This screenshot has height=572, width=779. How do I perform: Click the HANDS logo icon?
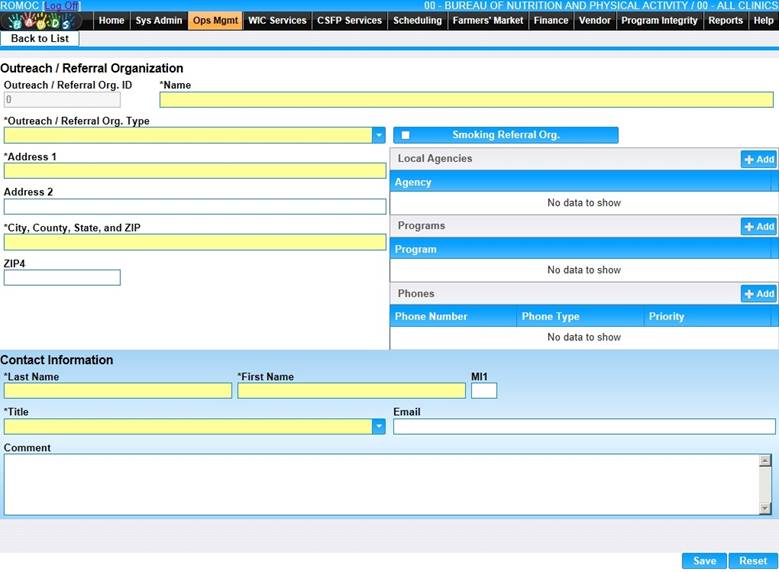(46, 21)
